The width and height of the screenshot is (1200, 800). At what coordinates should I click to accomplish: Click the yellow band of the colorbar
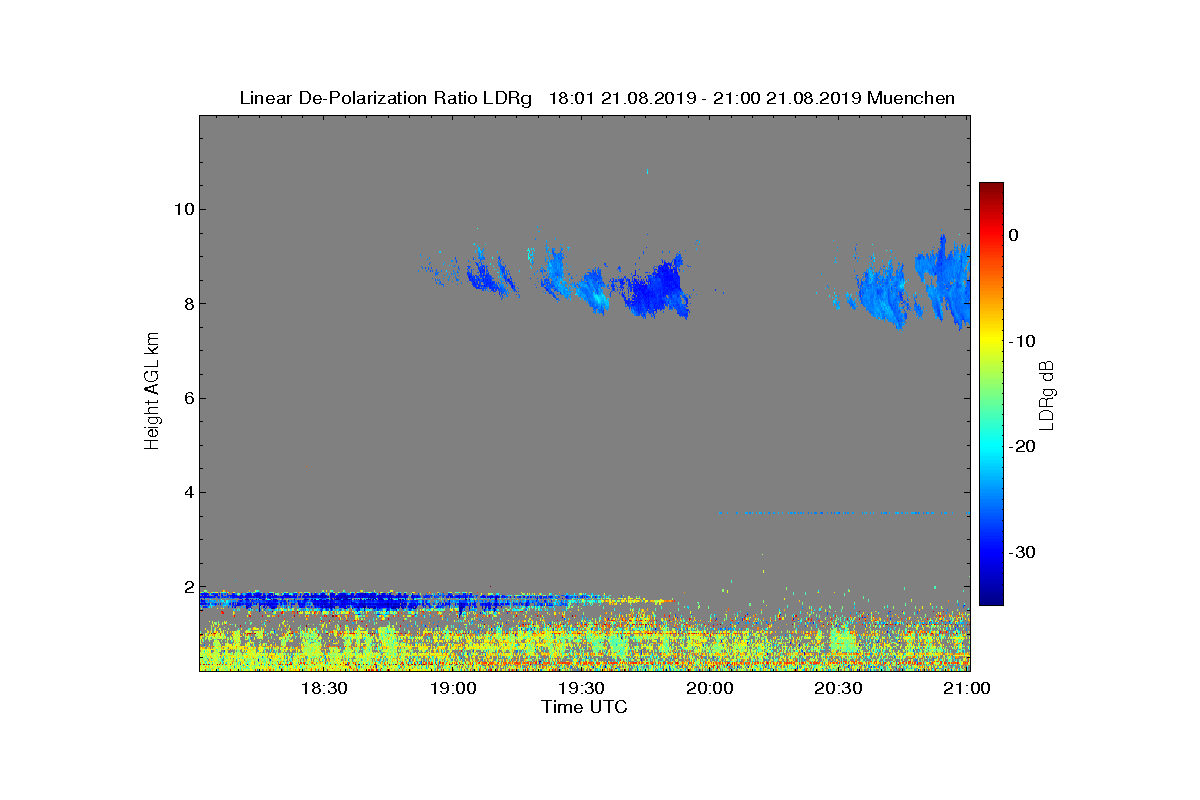click(991, 341)
